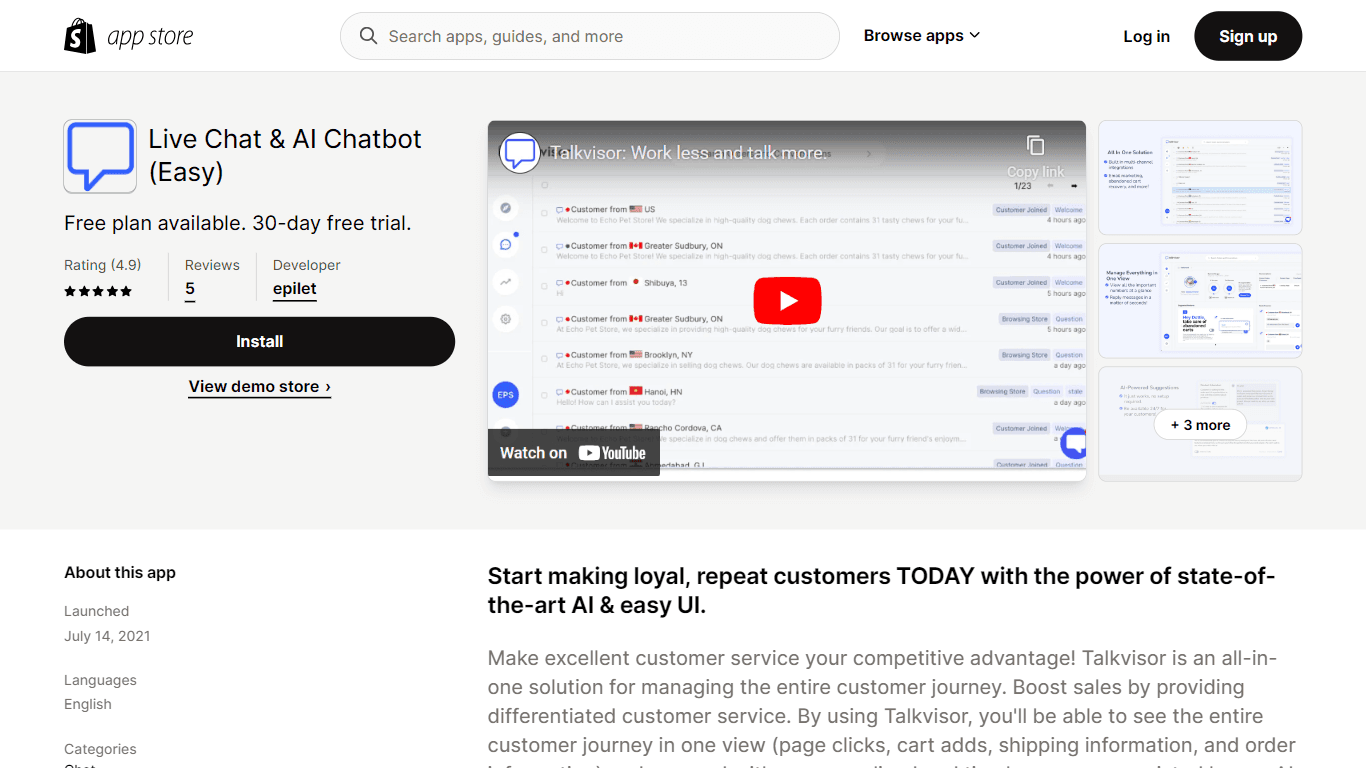The width and height of the screenshot is (1366, 768).
Task: Show the + 3 more screenshots
Action: [x=1200, y=425]
